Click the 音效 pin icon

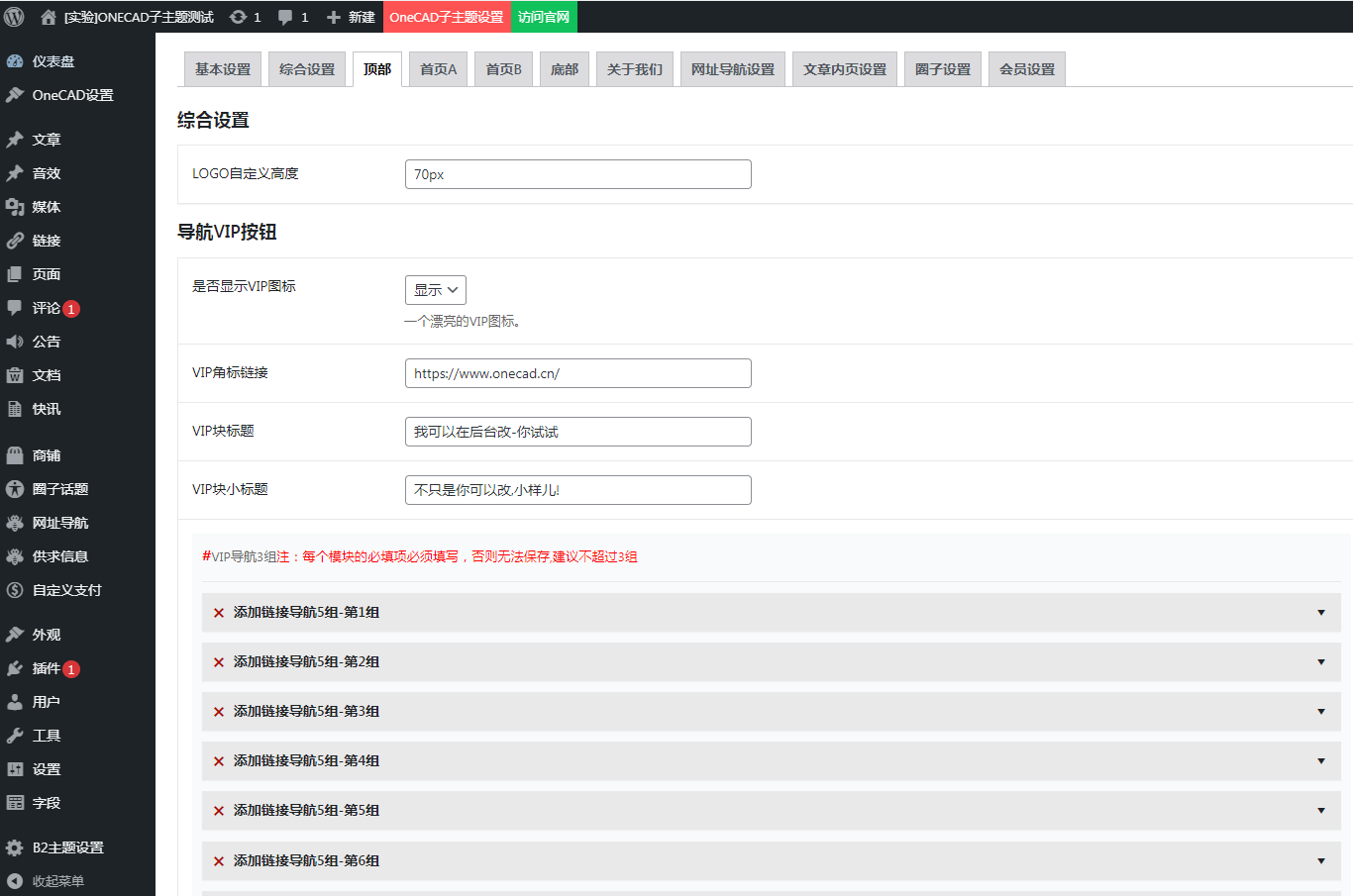(15, 173)
